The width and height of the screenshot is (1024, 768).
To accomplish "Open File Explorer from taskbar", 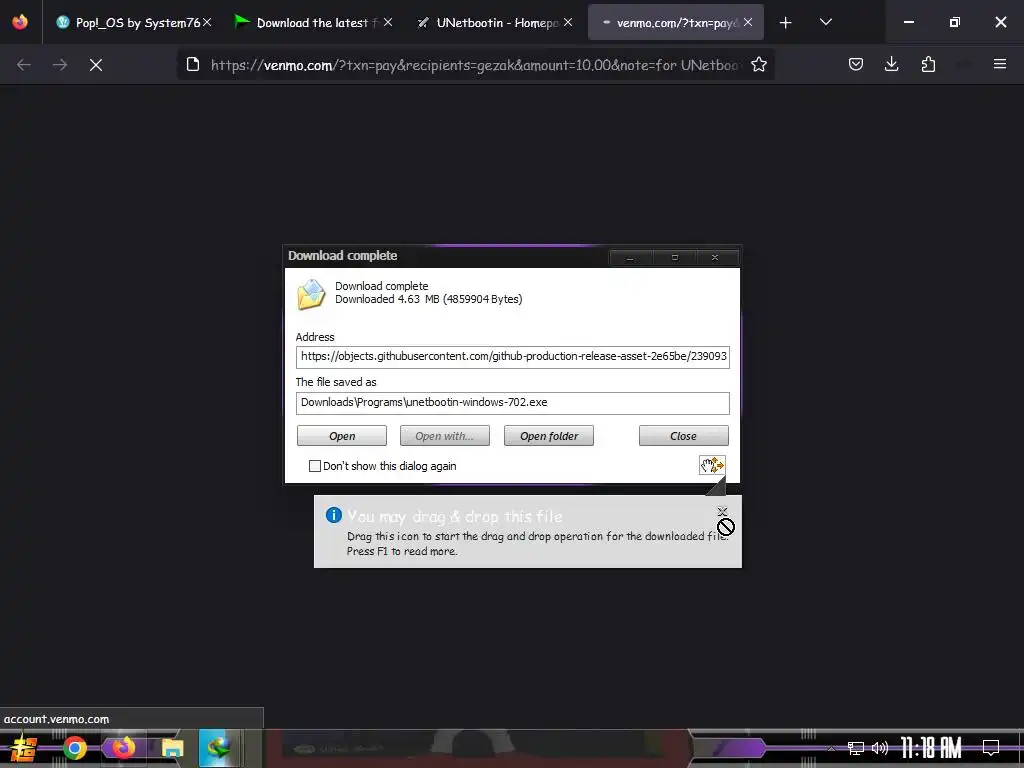I will [172, 748].
